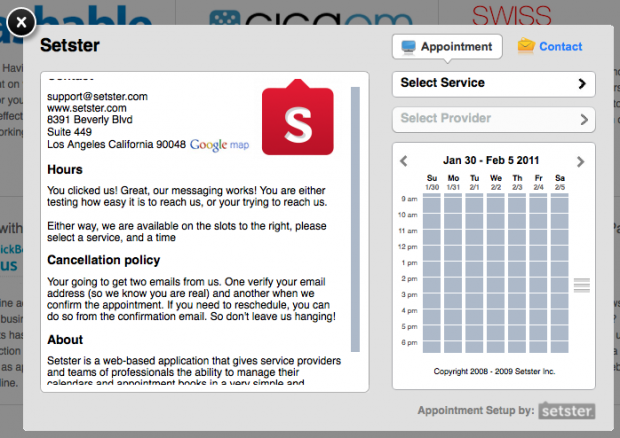Screen dimensions: 620x438
Task: Click the 'www.setster.com' website text
Action: [x=87, y=108]
